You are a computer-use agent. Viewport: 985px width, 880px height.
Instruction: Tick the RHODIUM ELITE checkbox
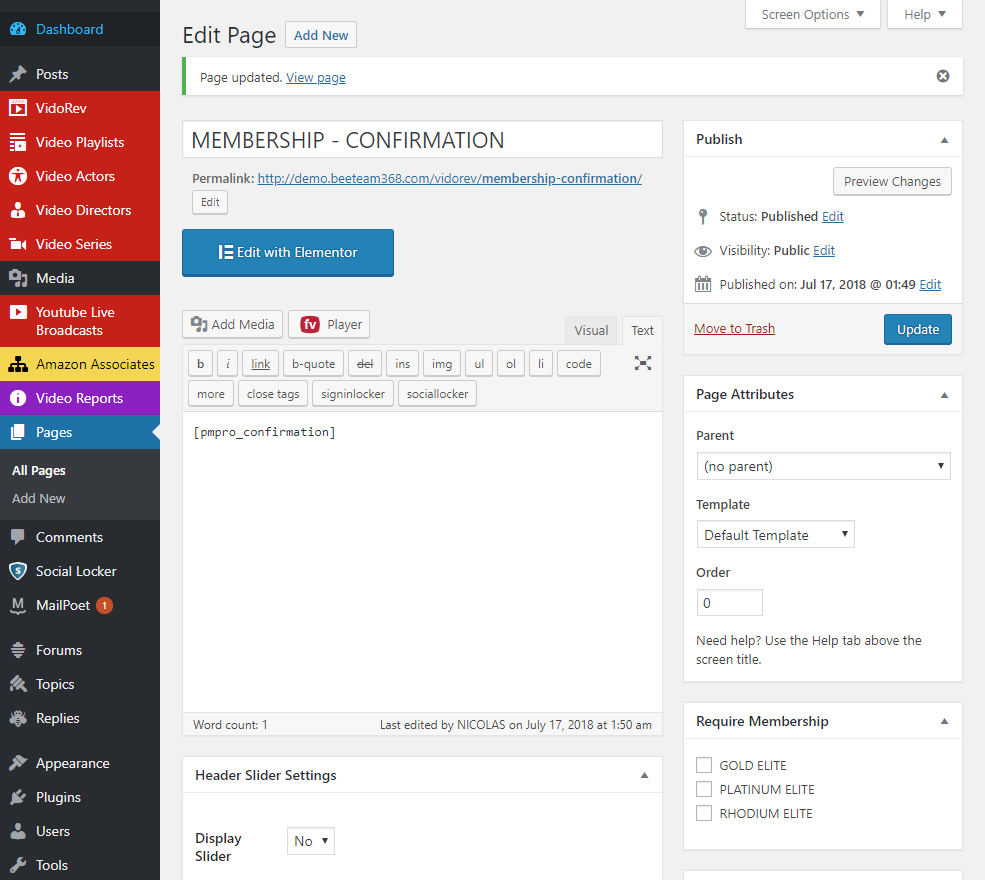704,813
